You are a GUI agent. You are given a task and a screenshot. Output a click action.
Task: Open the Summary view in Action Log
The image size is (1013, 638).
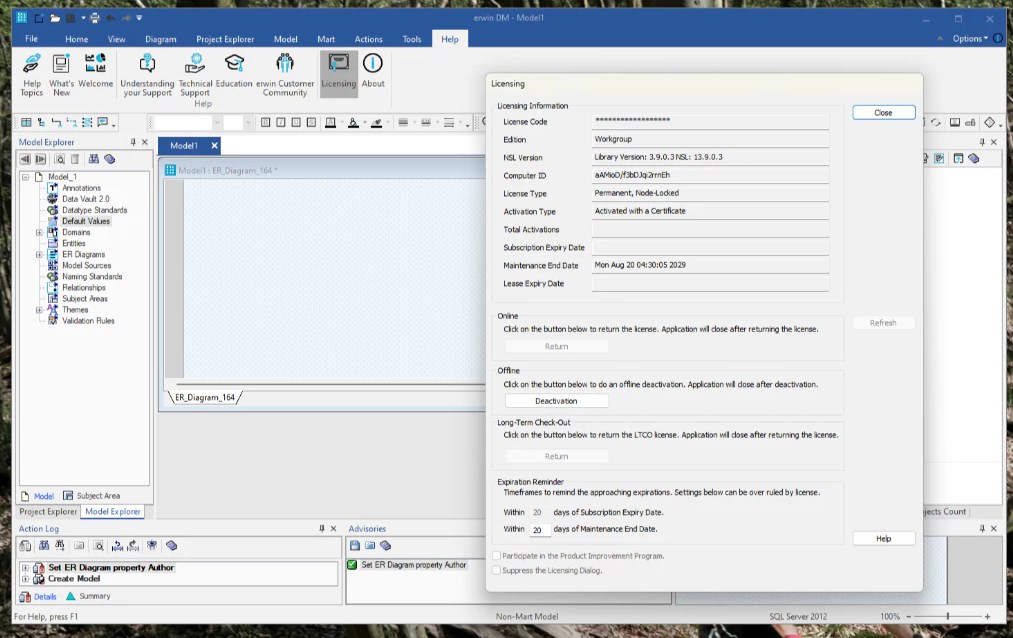pos(89,596)
